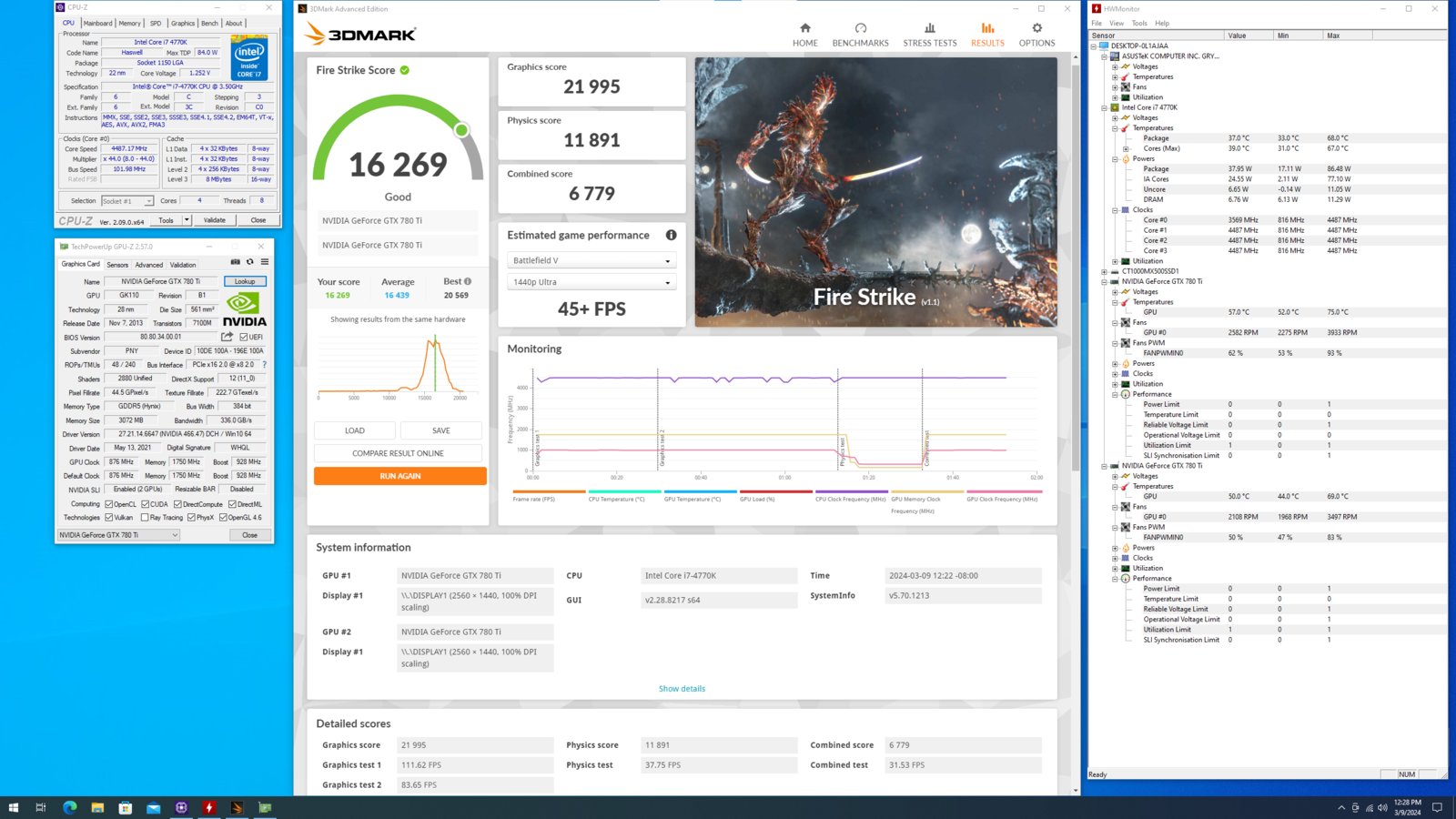Toggle the Ray Tracing checkbox in GPU-Z
The height and width of the screenshot is (819, 1456).
pos(145,517)
